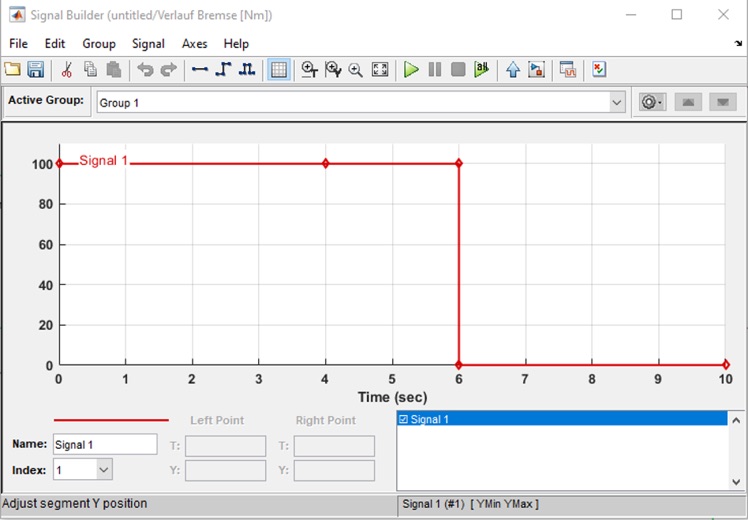The width and height of the screenshot is (748, 520).
Task: Click the red Signal 1 line sample
Action: click(x=110, y=420)
